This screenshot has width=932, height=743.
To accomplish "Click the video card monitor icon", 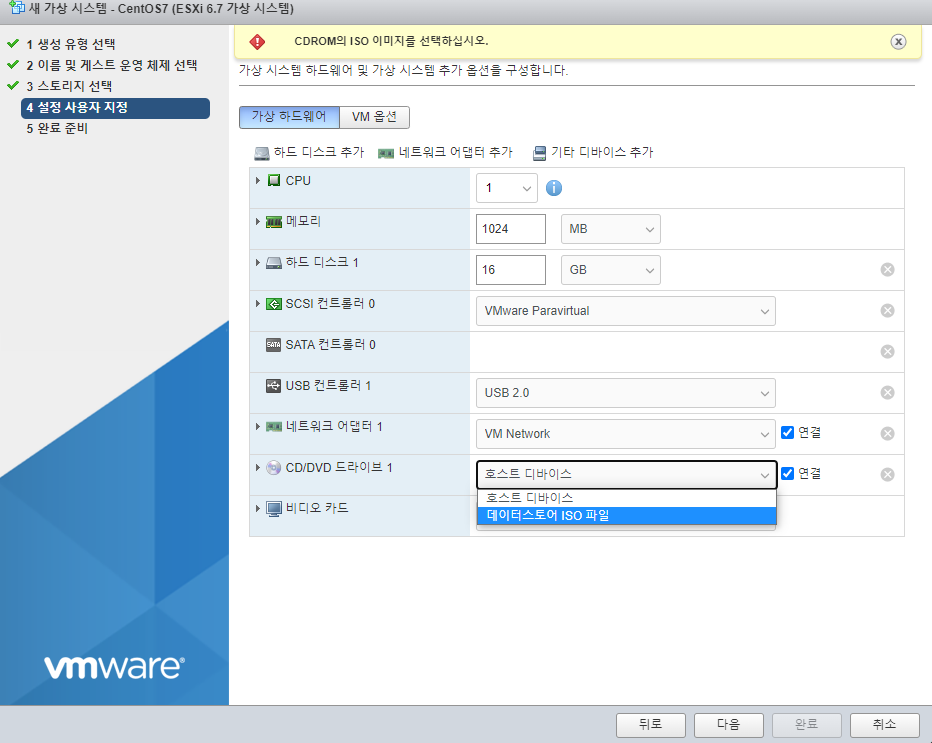I will pyautogui.click(x=273, y=509).
